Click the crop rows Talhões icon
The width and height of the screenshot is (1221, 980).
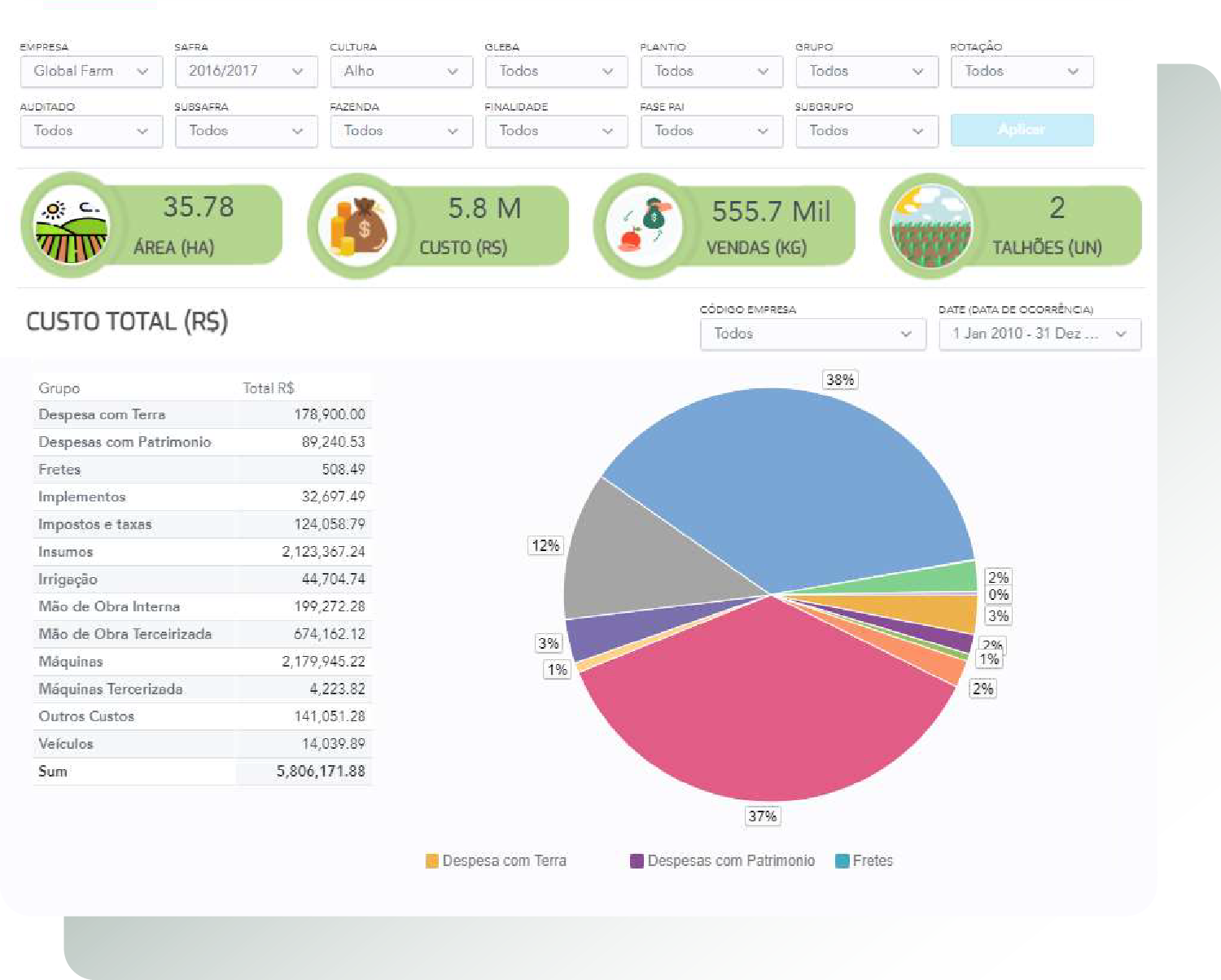point(929,227)
